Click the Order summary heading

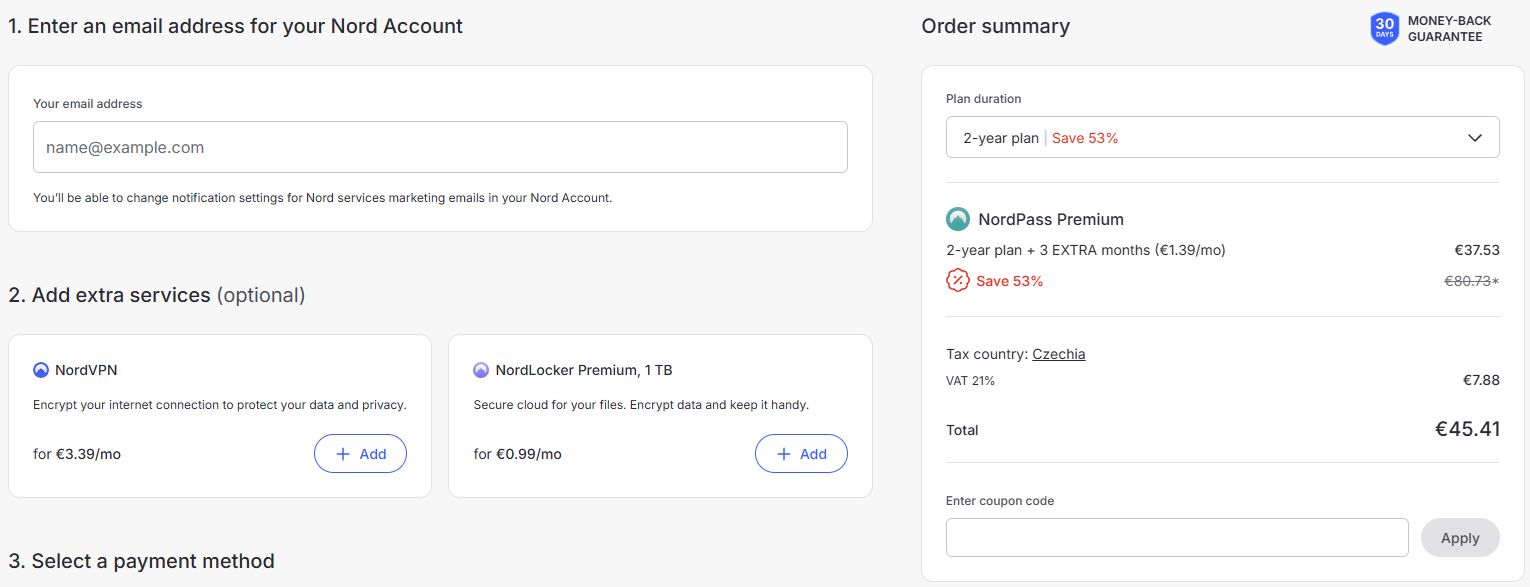(995, 26)
